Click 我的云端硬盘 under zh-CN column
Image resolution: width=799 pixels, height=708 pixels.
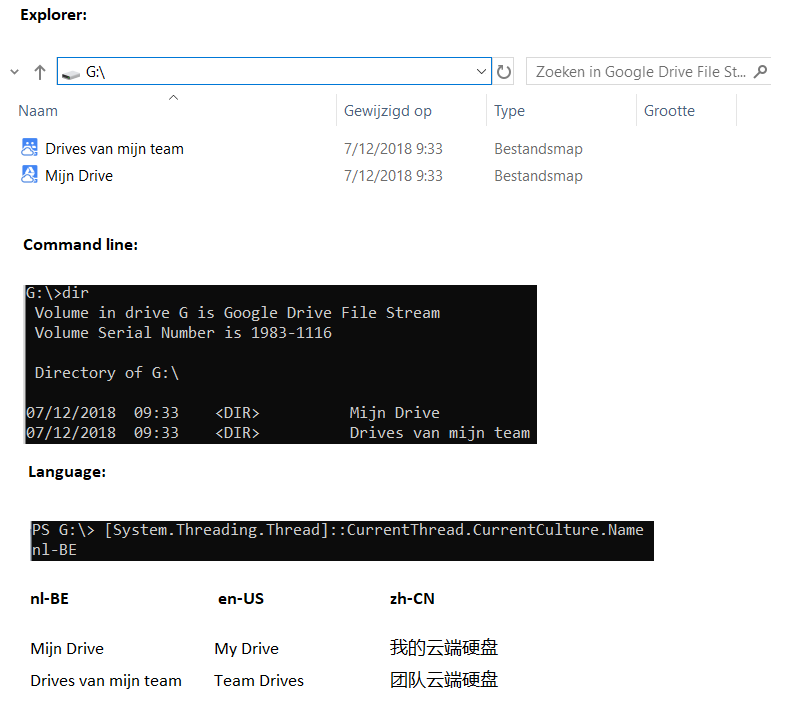(x=444, y=647)
